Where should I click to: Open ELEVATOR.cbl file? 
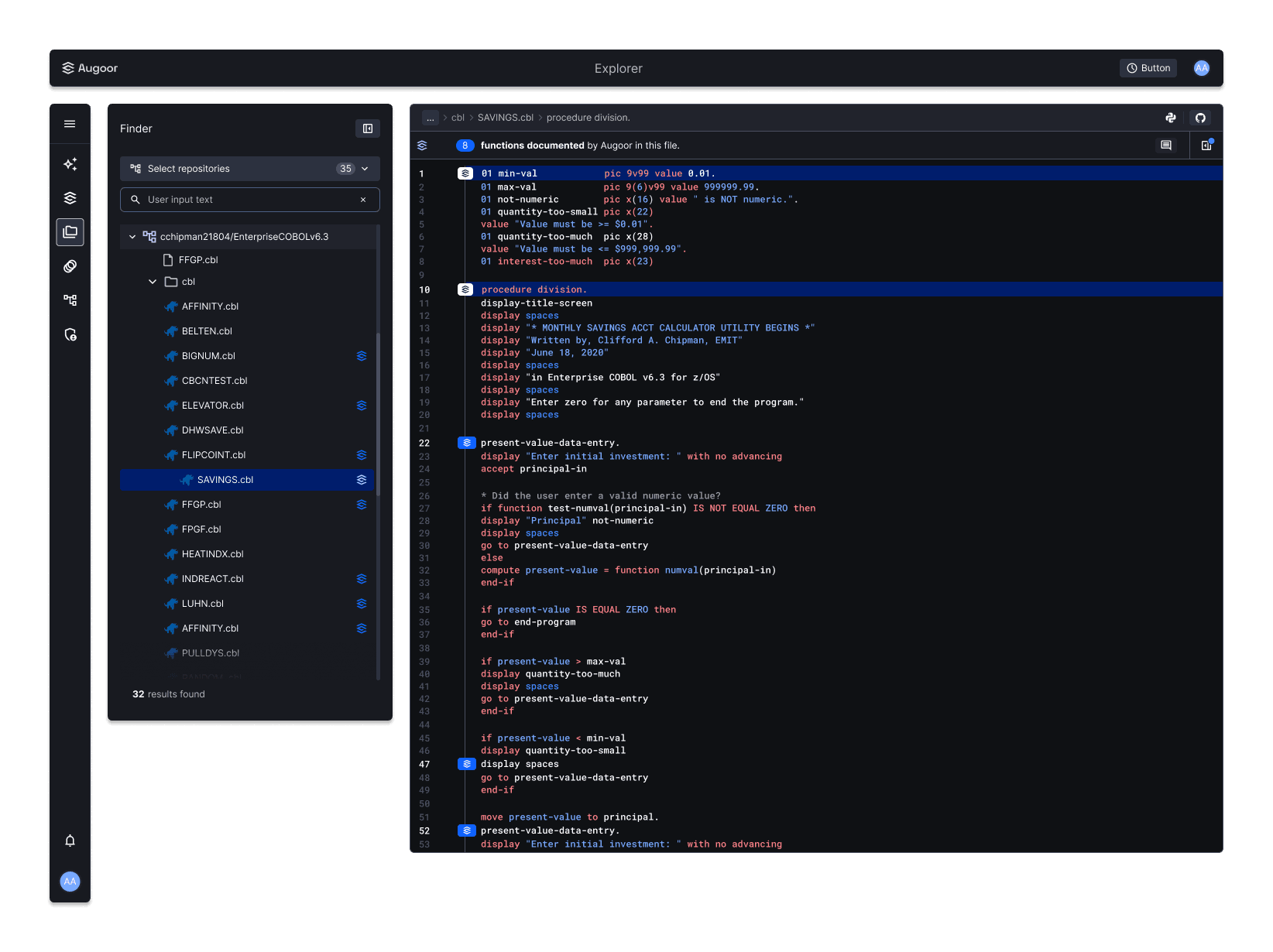tap(213, 406)
